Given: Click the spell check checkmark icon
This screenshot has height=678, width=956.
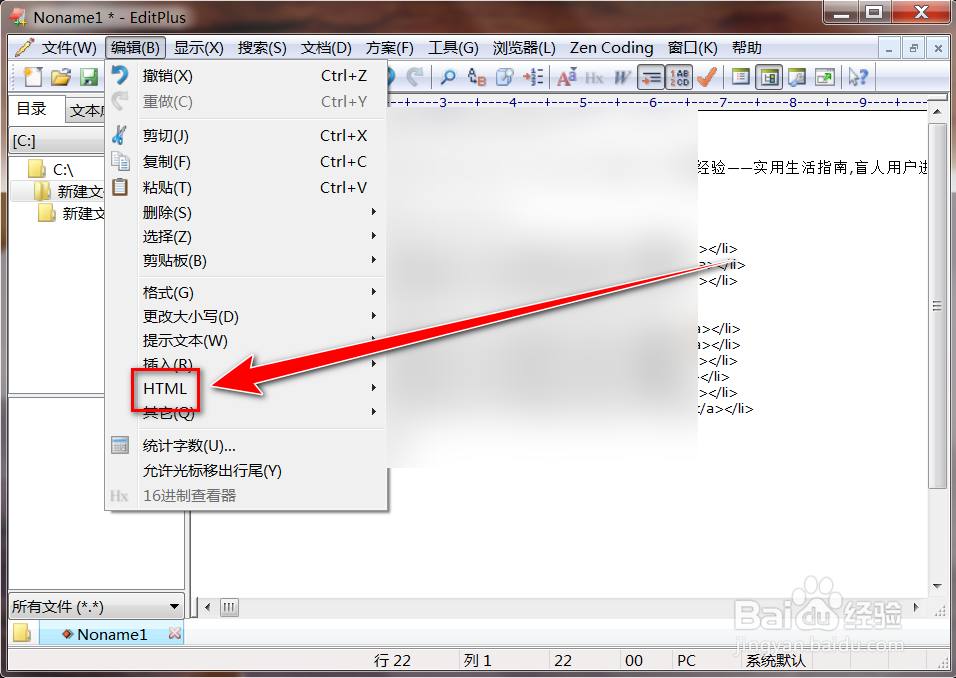Looking at the screenshot, I should [x=707, y=76].
